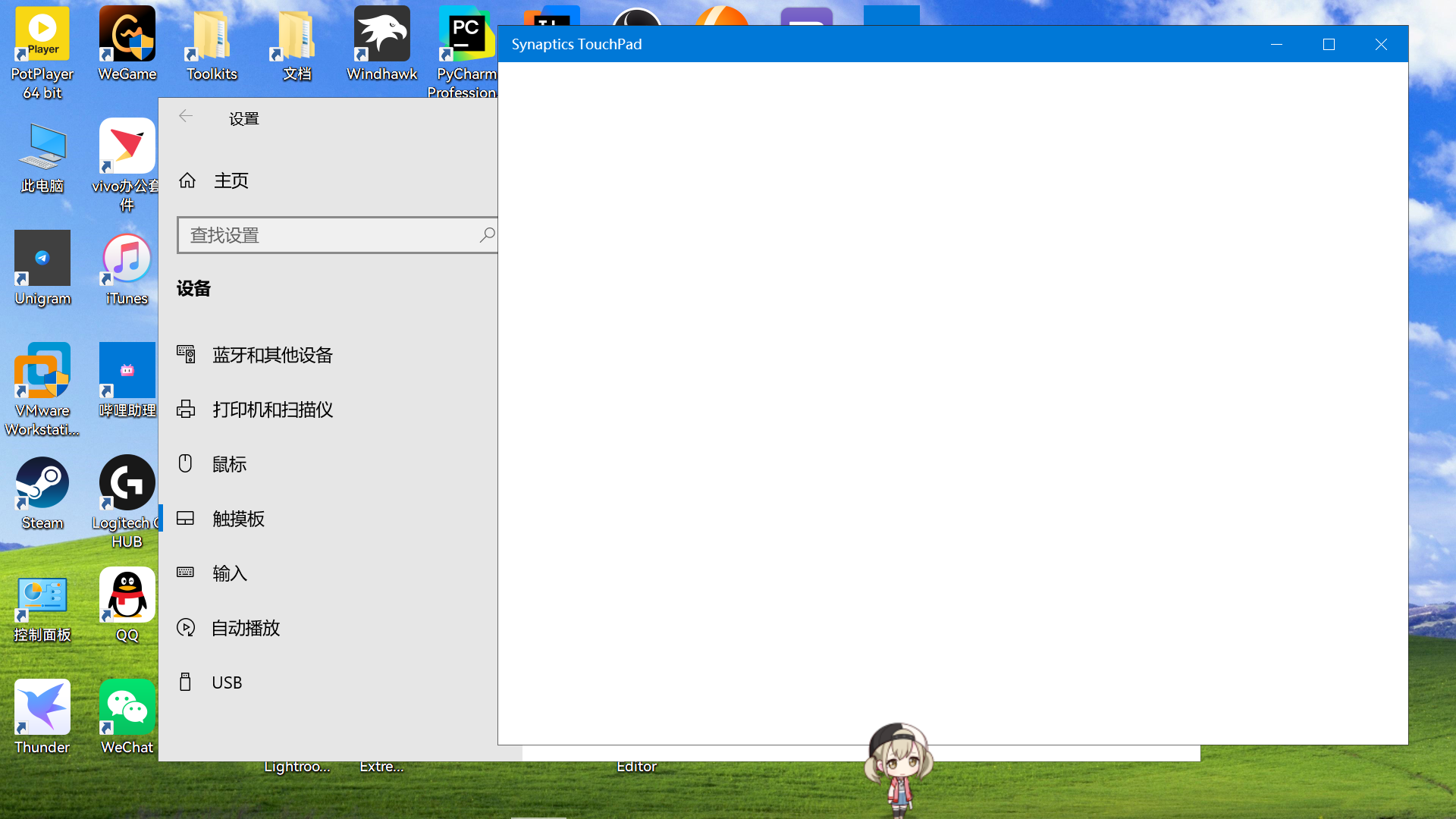Select the Toolkits folder on the desktop
The width and height of the screenshot is (1456, 819).
point(212,44)
